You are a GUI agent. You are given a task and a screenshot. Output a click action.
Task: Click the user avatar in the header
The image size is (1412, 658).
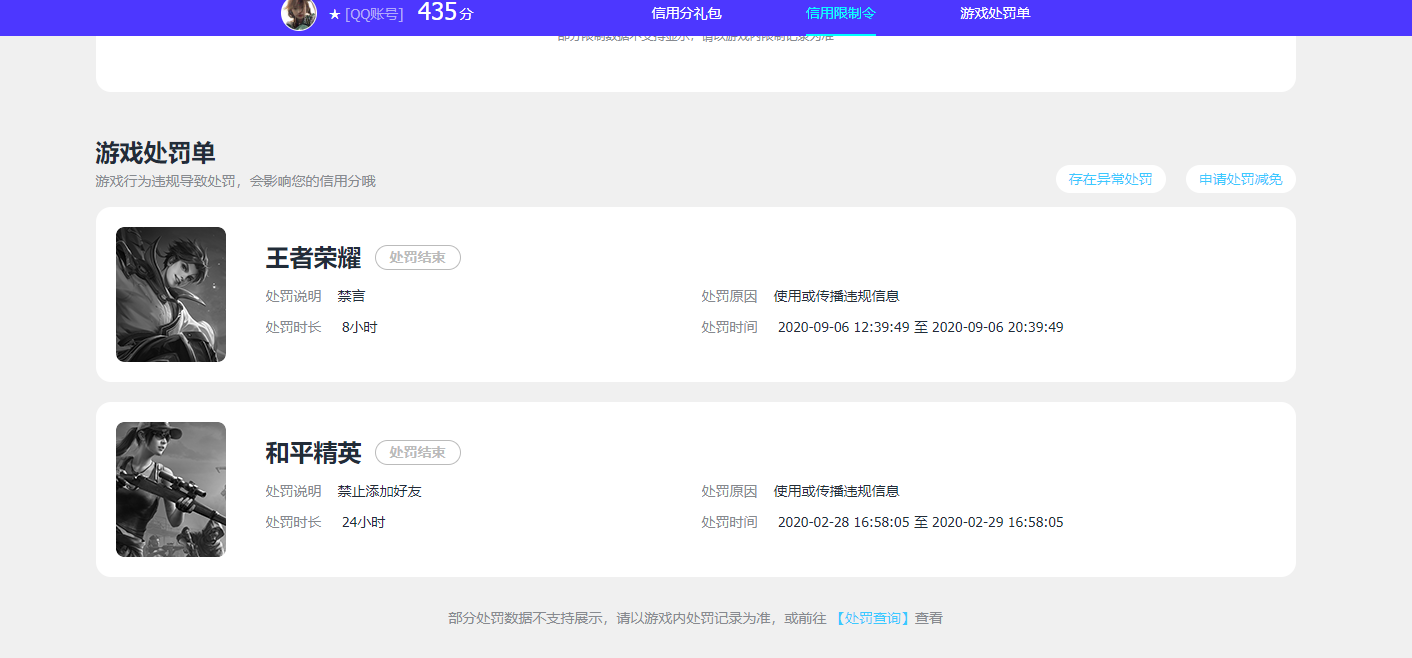click(299, 13)
